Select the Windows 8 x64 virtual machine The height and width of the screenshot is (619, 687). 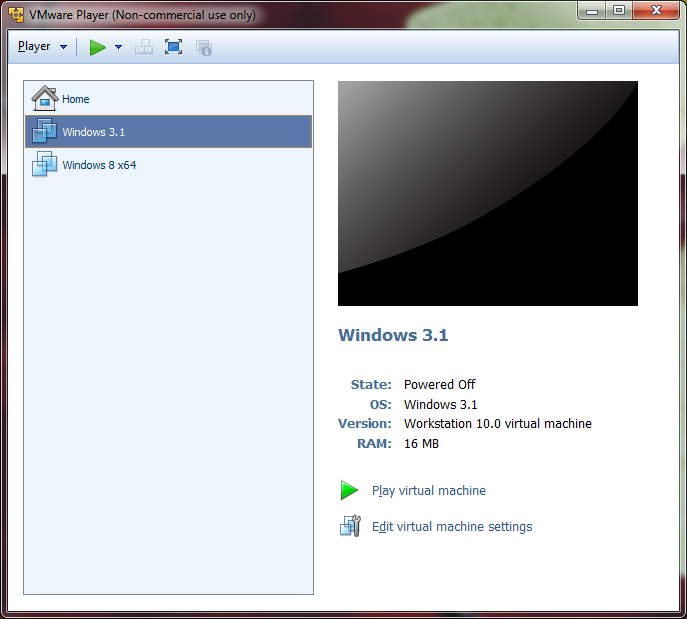98,165
